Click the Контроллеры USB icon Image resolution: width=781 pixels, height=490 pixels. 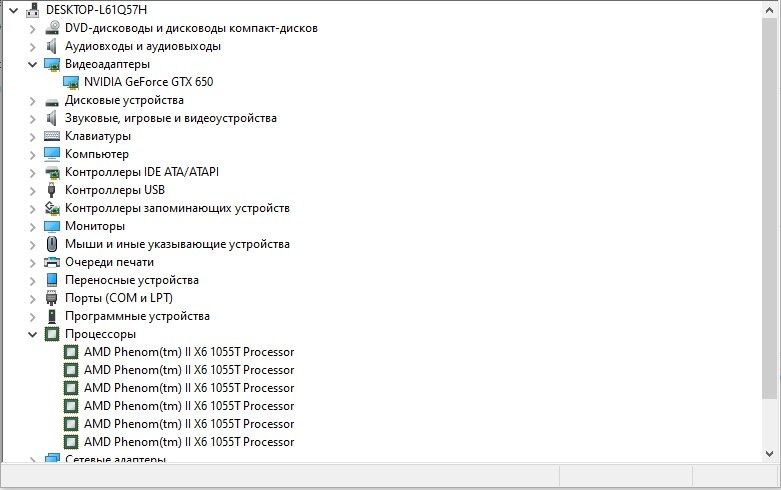52,190
